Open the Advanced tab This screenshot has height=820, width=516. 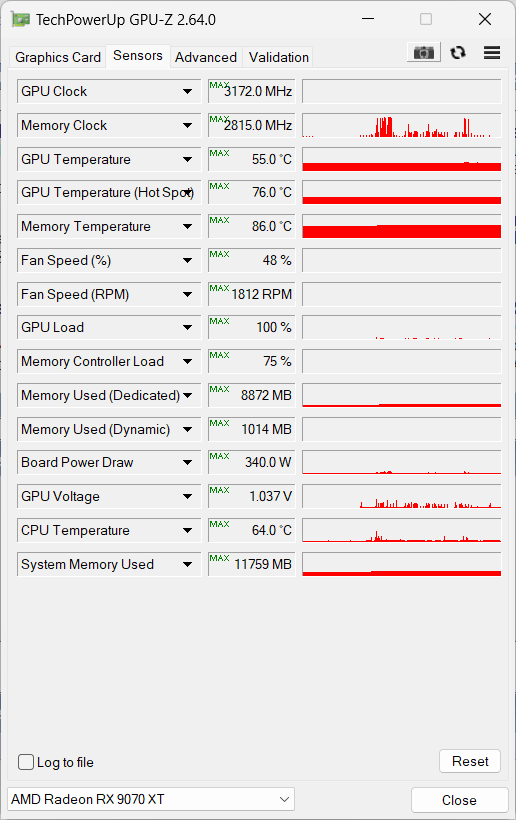(x=206, y=57)
